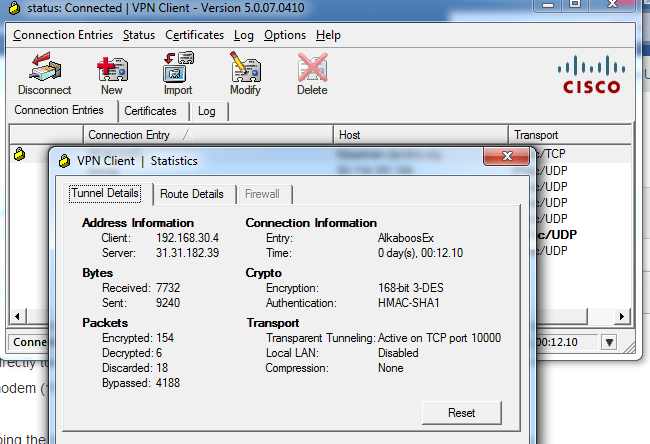
Task: Sort by the Transport column header
Action: coord(570,135)
